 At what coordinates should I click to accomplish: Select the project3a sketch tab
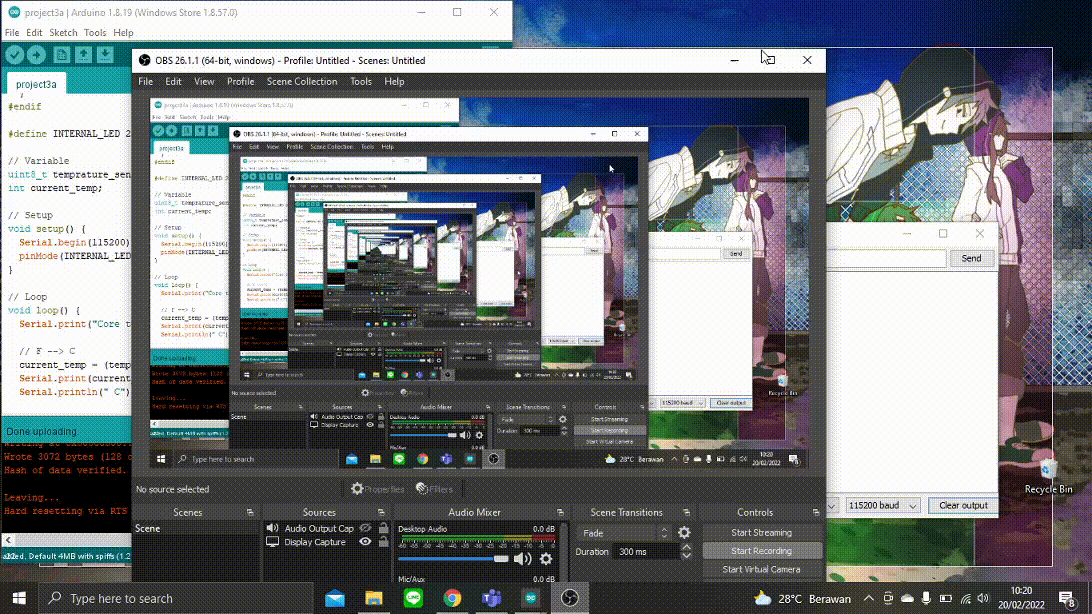pyautogui.click(x=36, y=84)
